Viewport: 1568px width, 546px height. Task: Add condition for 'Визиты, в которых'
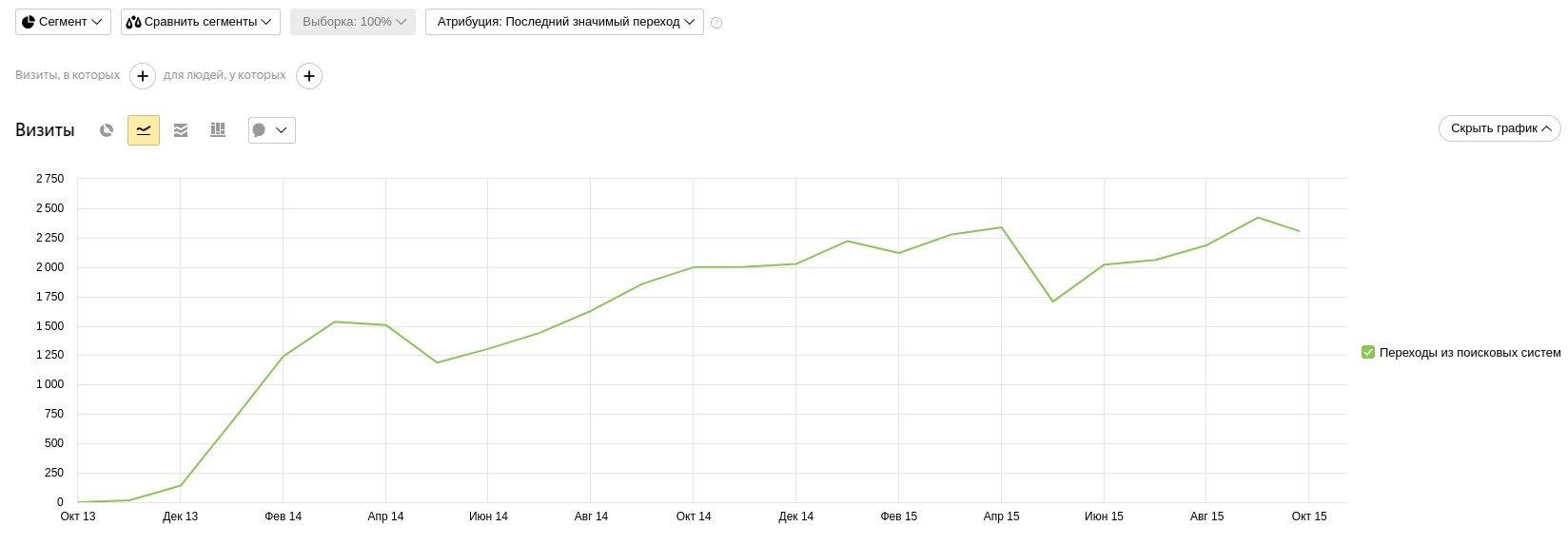pos(143,76)
